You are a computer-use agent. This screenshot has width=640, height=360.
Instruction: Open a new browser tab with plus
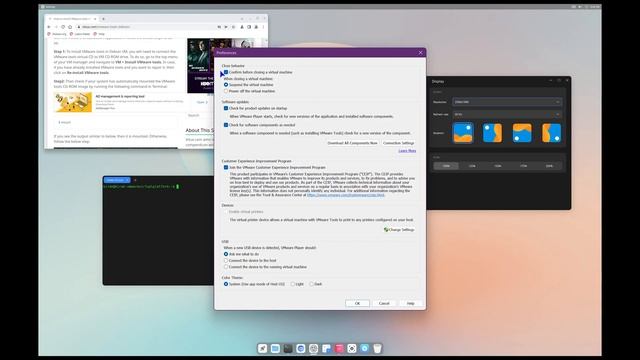(103, 19)
